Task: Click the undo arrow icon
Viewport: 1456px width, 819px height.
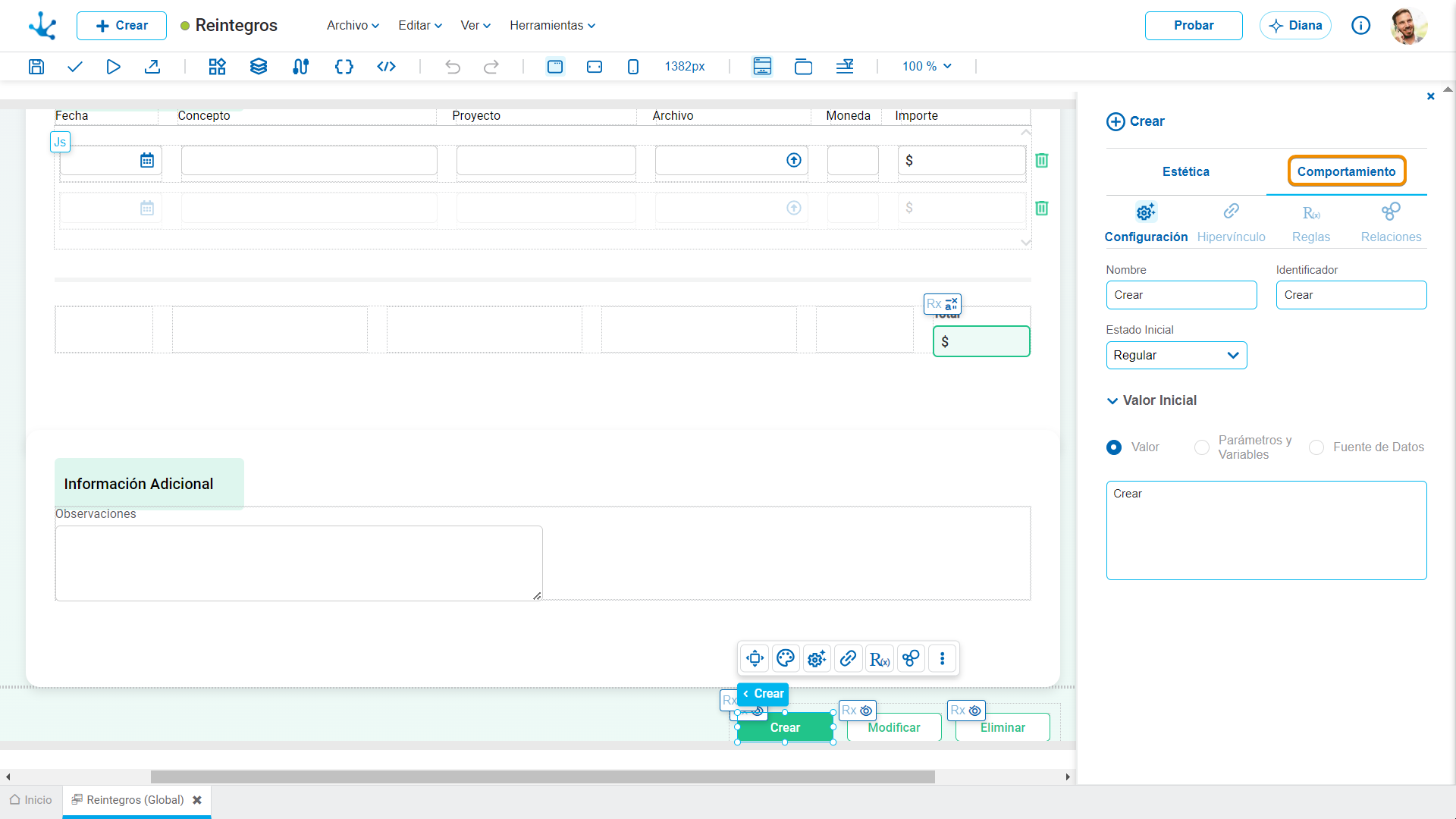Action: (x=453, y=67)
